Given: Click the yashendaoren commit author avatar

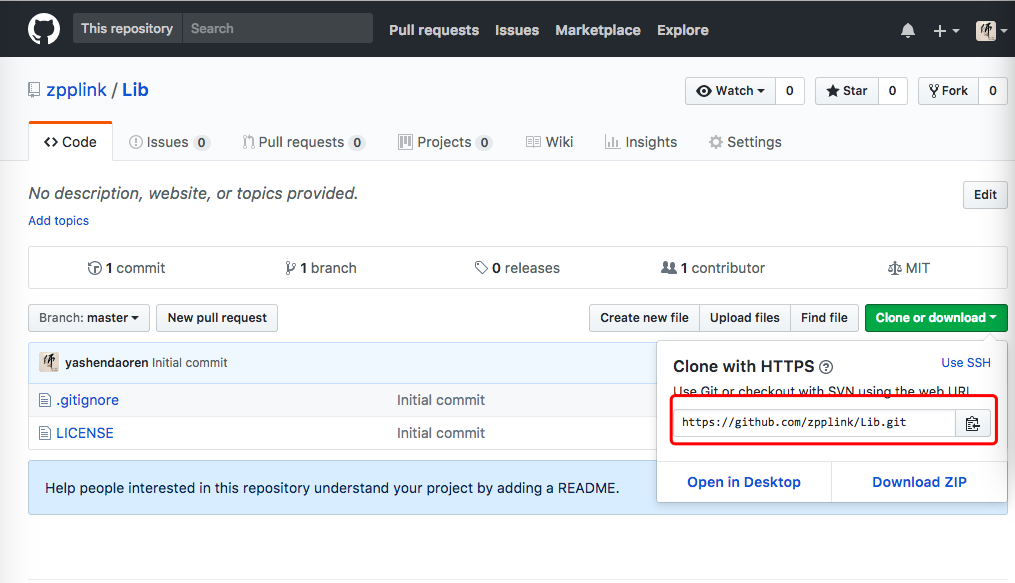Looking at the screenshot, I should [48, 362].
